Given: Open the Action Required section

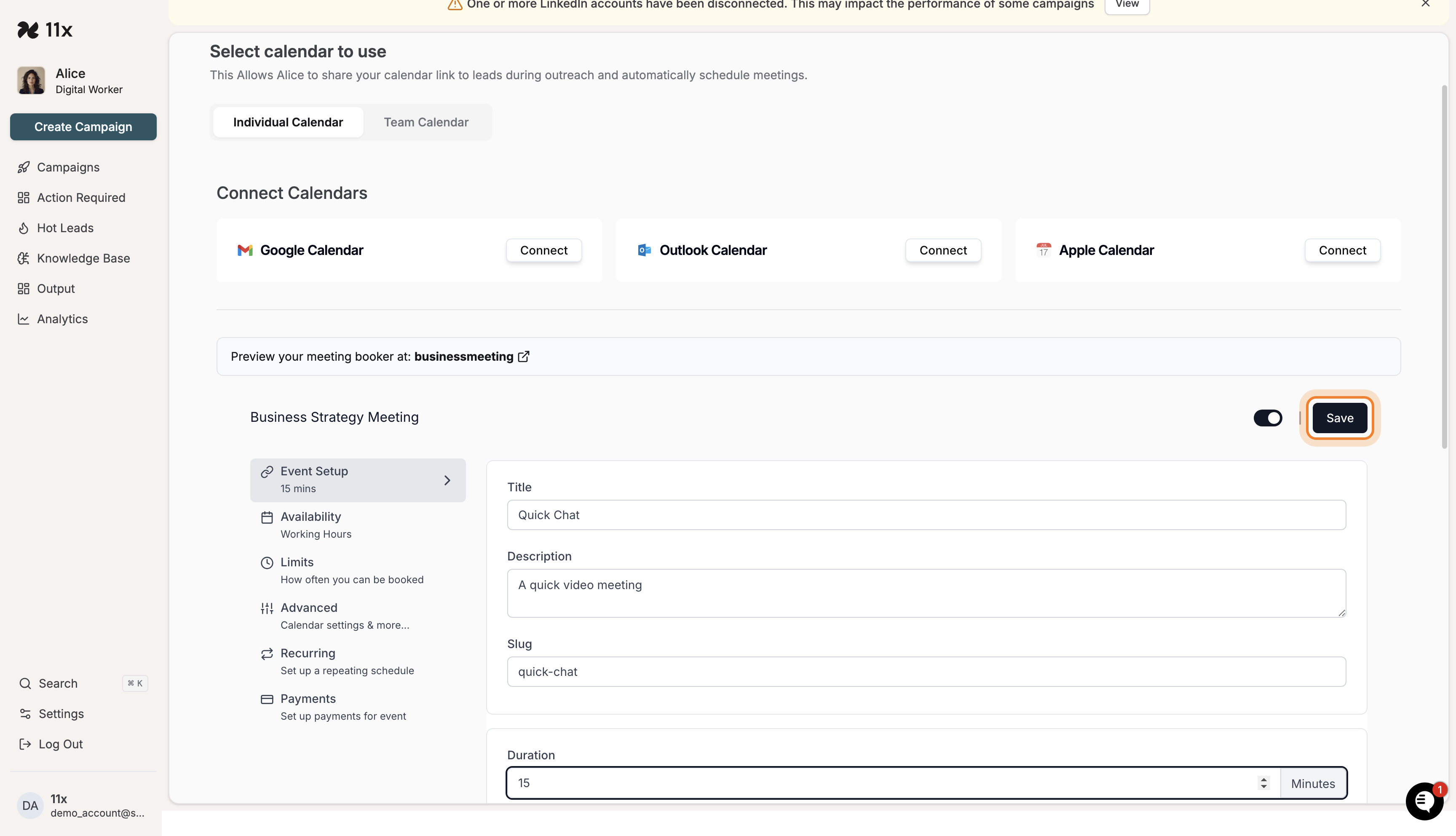Looking at the screenshot, I should tap(80, 197).
